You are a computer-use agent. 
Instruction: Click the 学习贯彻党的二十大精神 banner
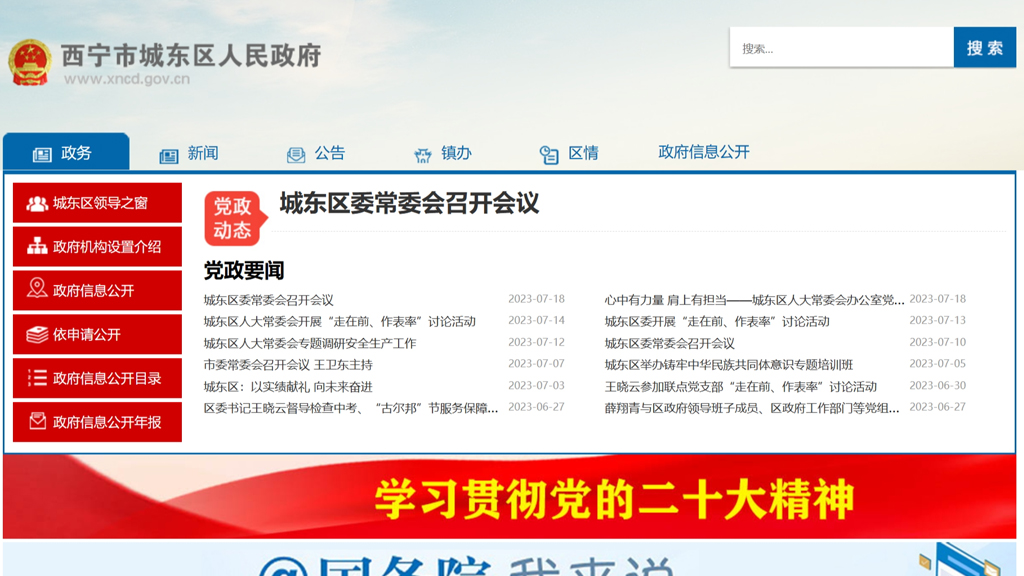(x=512, y=499)
